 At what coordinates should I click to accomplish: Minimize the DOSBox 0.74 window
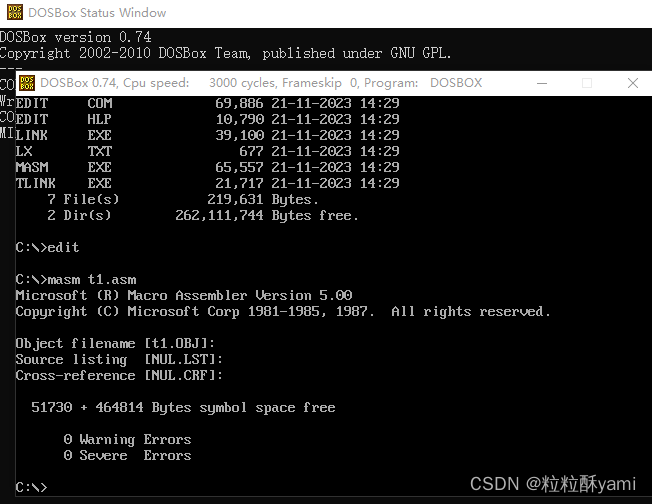542,83
